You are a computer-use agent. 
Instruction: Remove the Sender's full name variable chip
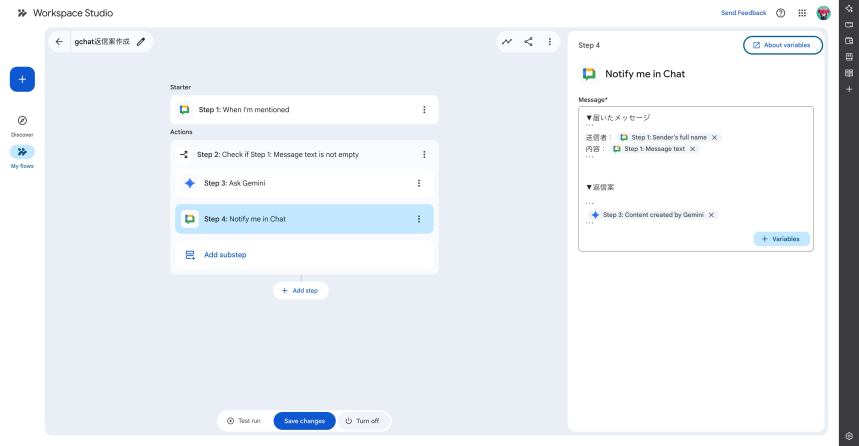point(714,137)
